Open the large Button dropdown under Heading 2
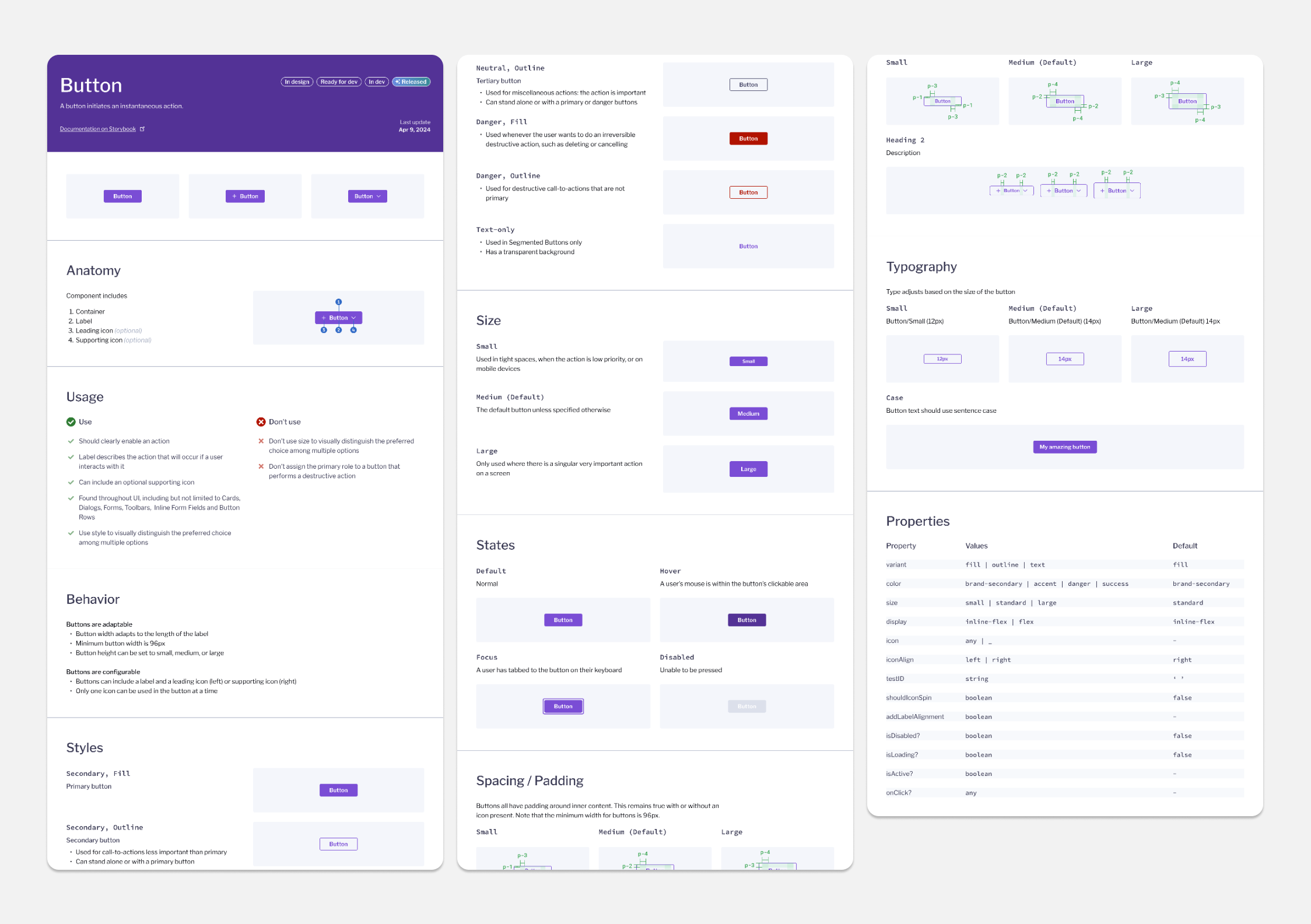The height and width of the screenshot is (924, 1311). click(x=1117, y=191)
